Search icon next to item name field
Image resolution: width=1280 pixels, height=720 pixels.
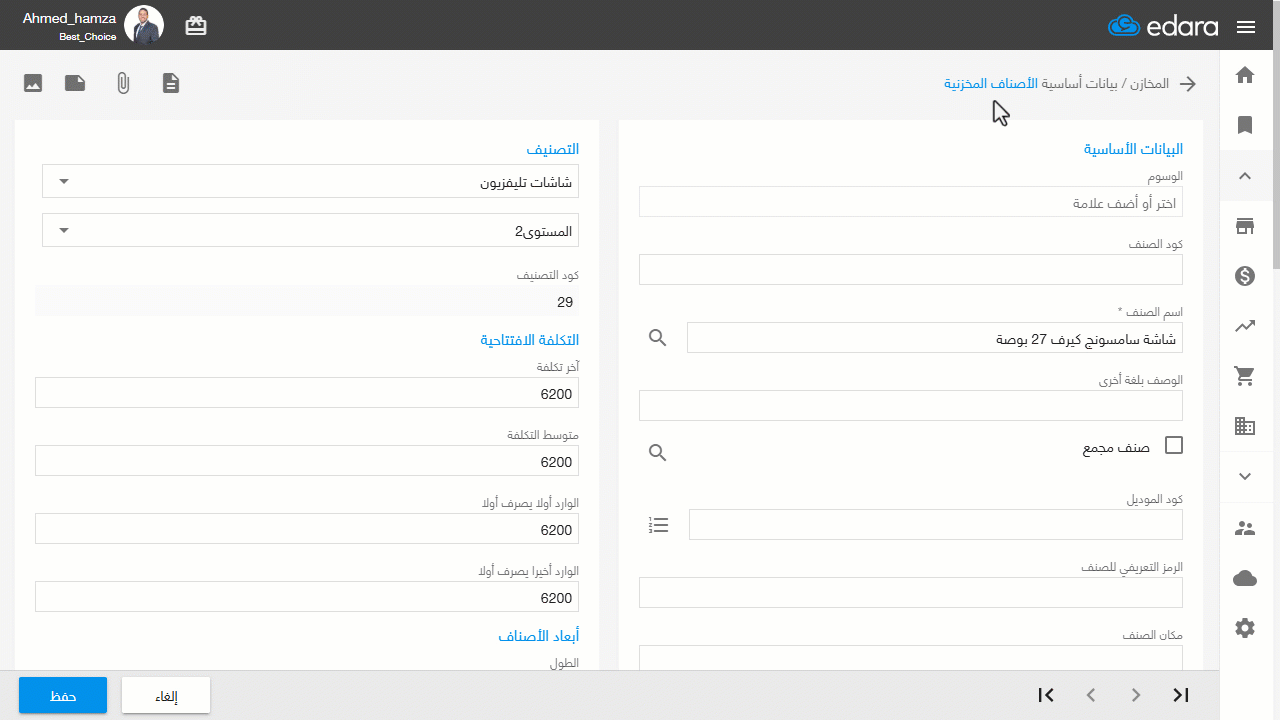[x=657, y=338]
